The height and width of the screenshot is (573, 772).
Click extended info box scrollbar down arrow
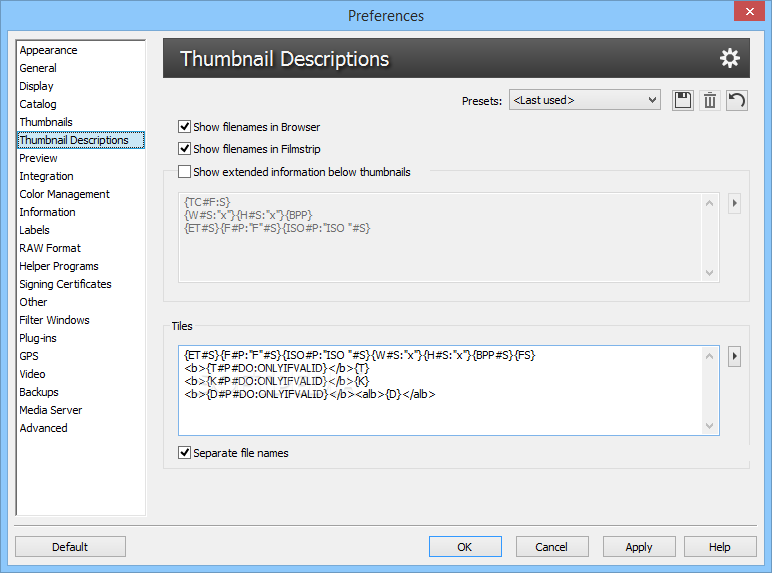(x=709, y=273)
